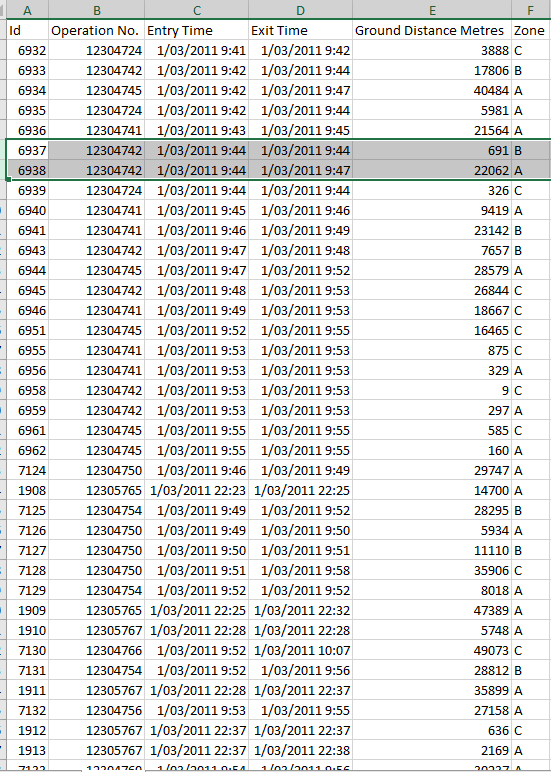Select column D header
This screenshot has height=772, width=551.
click(300, 9)
